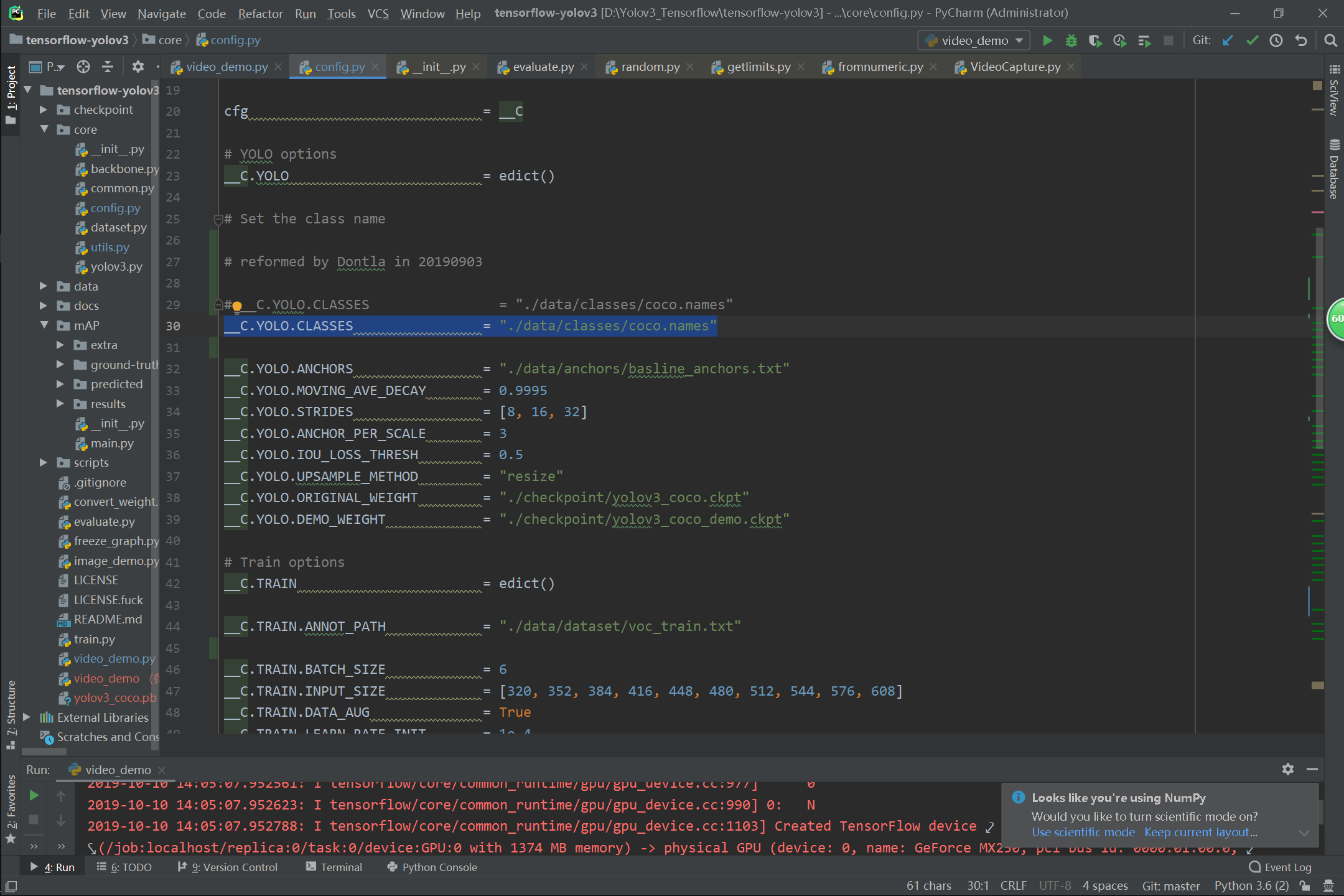Image resolution: width=1344 pixels, height=896 pixels.
Task: Click Keep current layout link
Action: [1200, 832]
